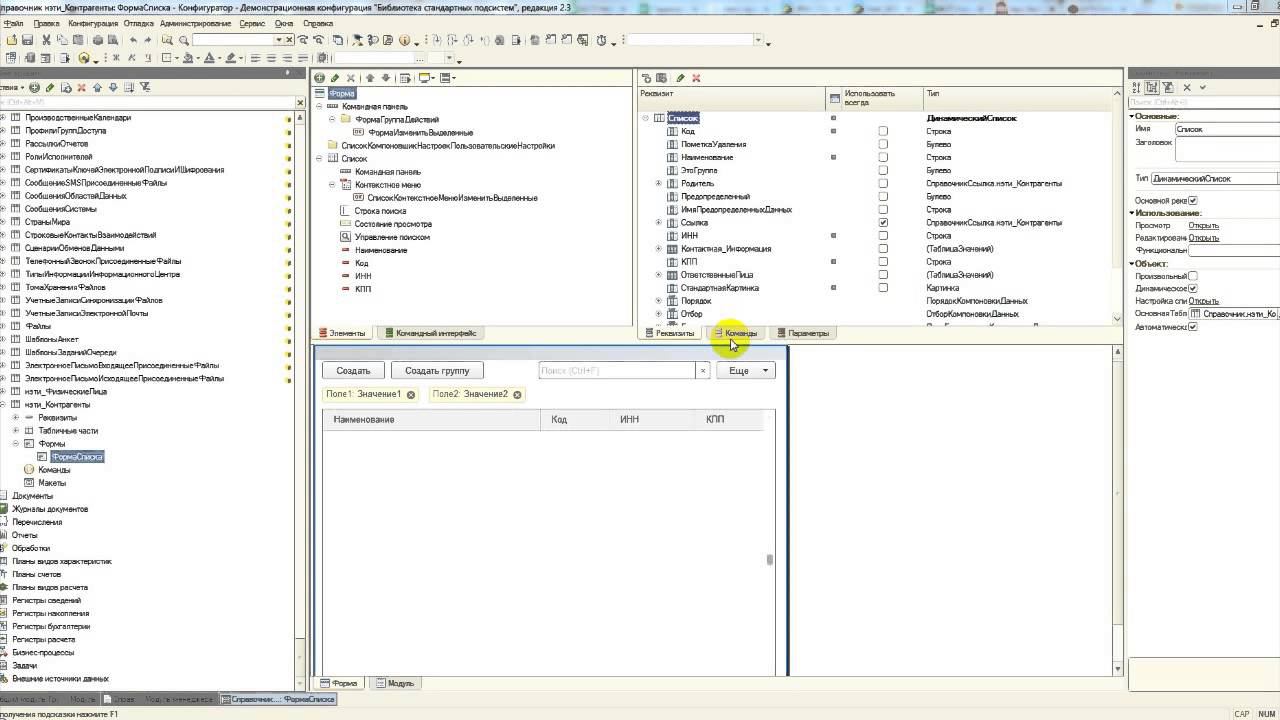This screenshot has height=720, width=1280.
Task: Open the Администрирование menu
Action: (x=196, y=22)
